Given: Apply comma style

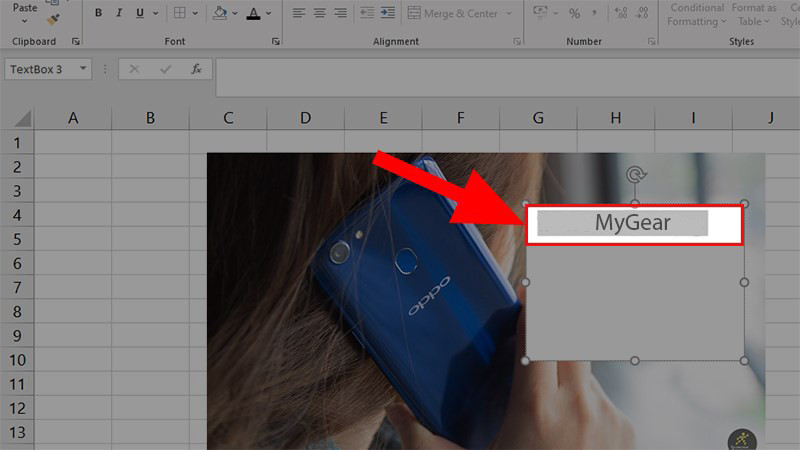Looking at the screenshot, I should 594,13.
